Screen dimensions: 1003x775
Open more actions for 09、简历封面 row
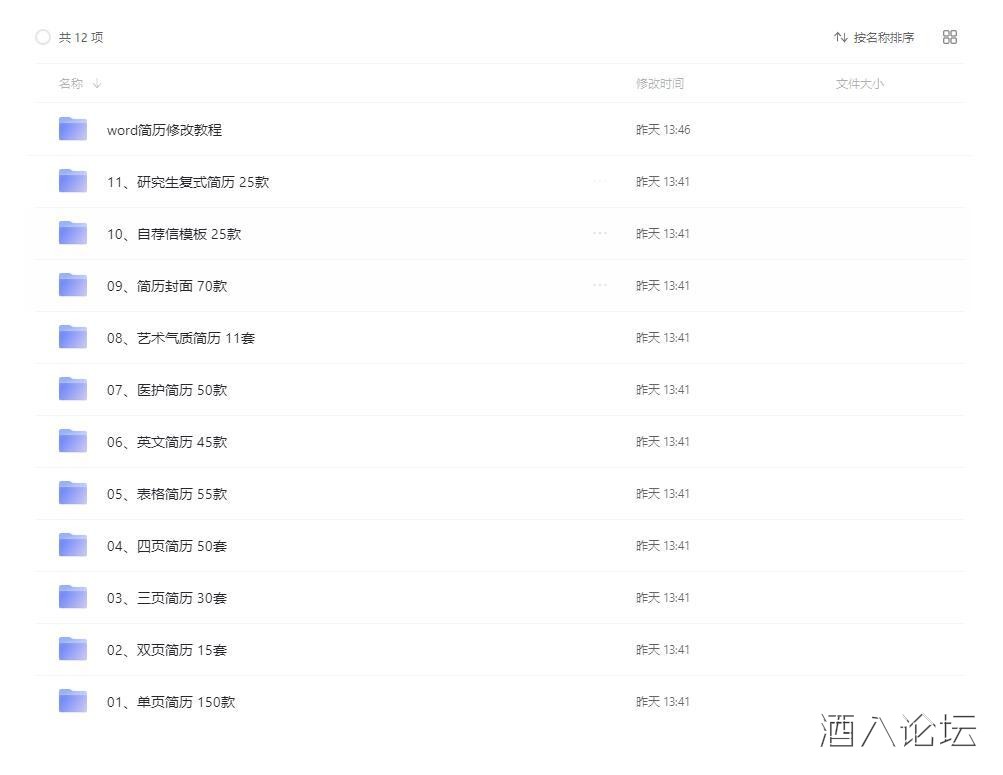click(x=599, y=285)
